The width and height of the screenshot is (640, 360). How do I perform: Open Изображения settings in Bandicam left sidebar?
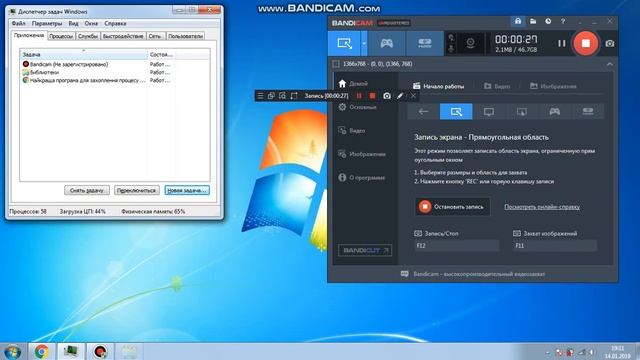click(362, 154)
